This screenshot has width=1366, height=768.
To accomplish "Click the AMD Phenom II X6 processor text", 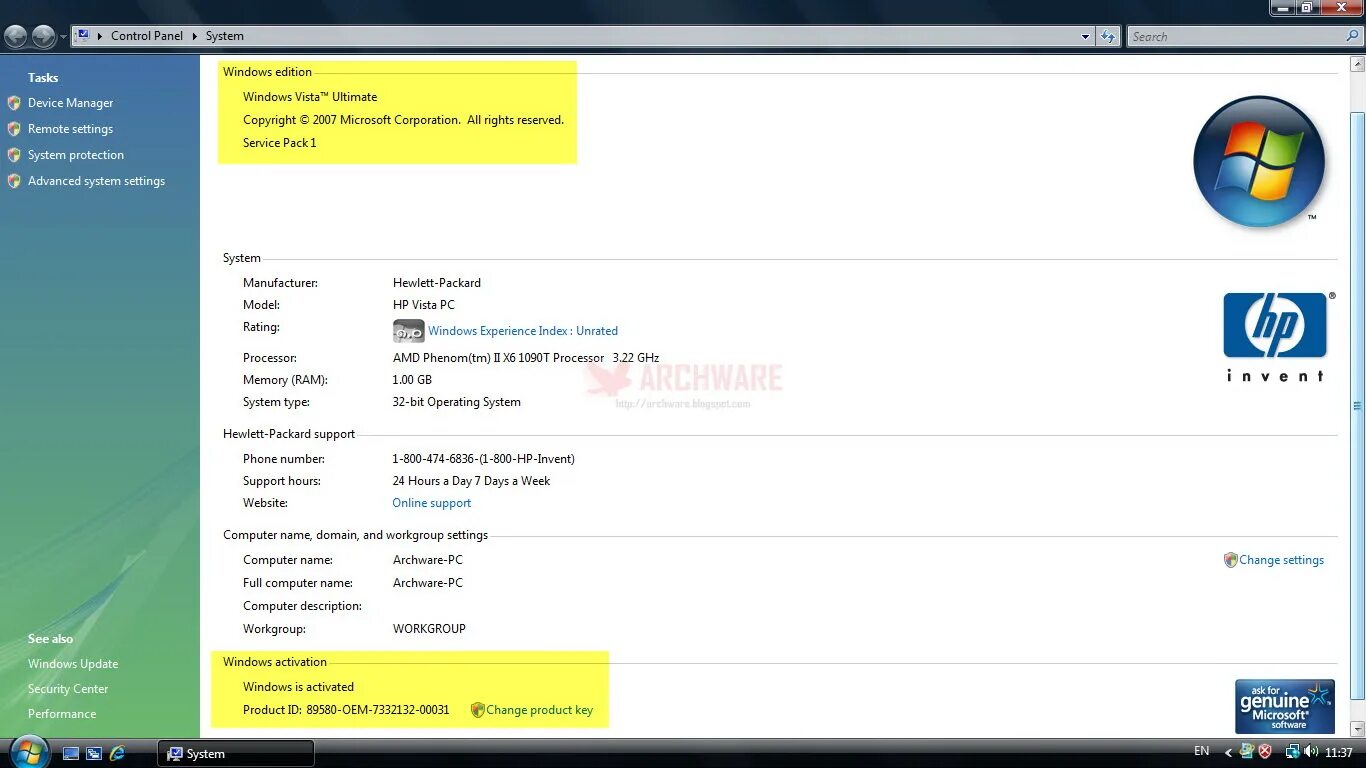I will tap(526, 358).
